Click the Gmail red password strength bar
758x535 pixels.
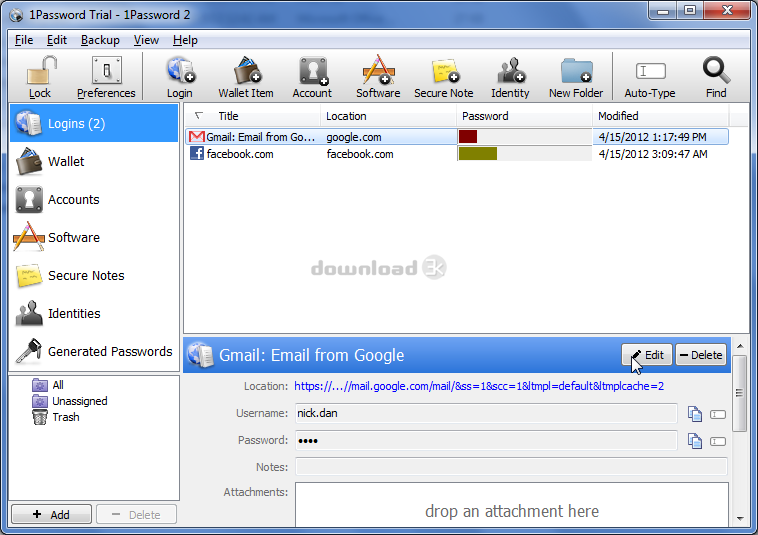click(x=468, y=137)
